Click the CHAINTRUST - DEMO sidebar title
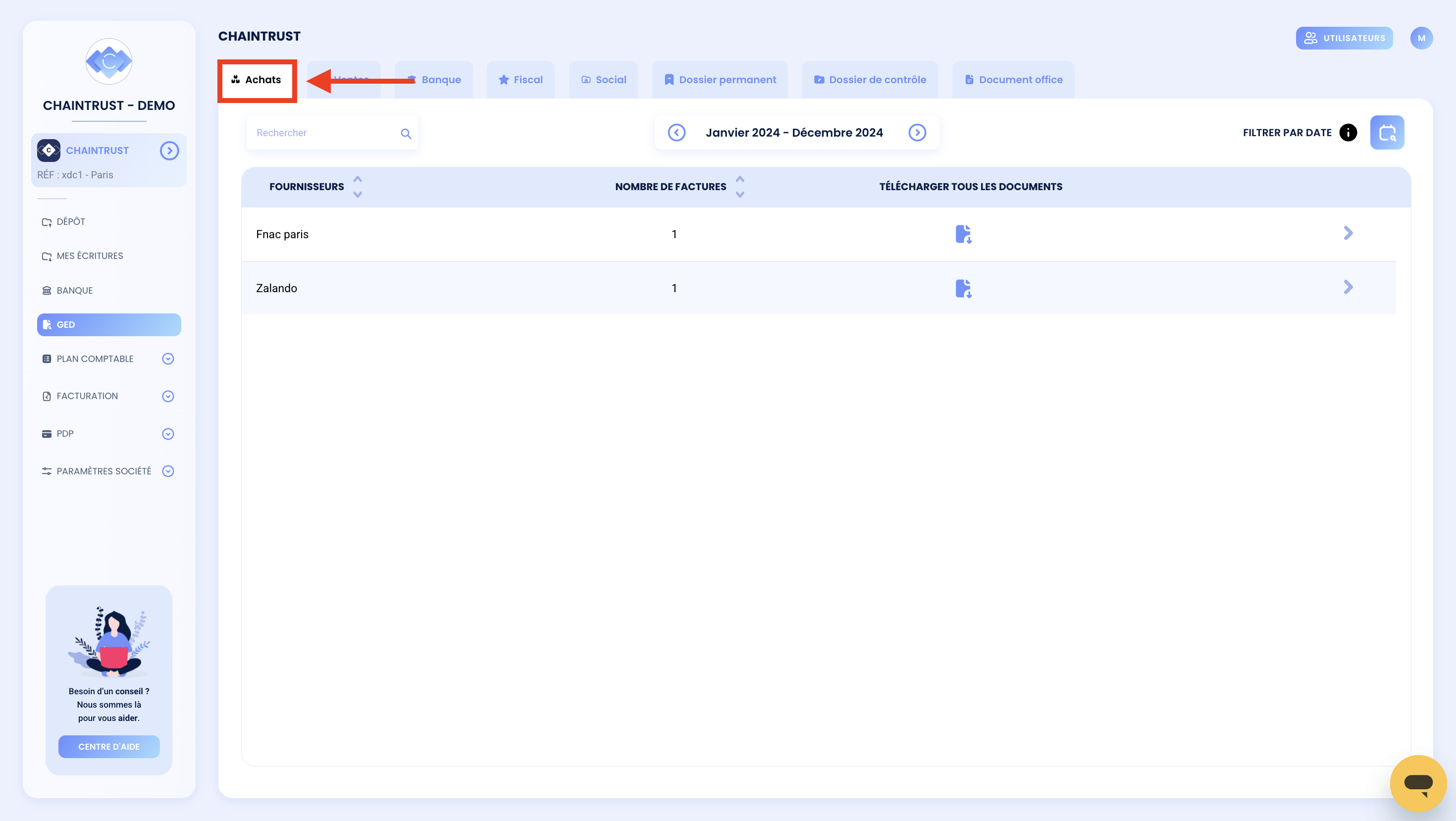 [108, 105]
